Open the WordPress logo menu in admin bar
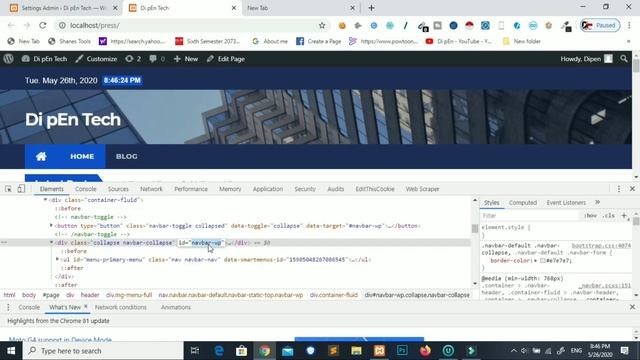Viewport: 640px width, 360px height. pyautogui.click(x=9, y=59)
